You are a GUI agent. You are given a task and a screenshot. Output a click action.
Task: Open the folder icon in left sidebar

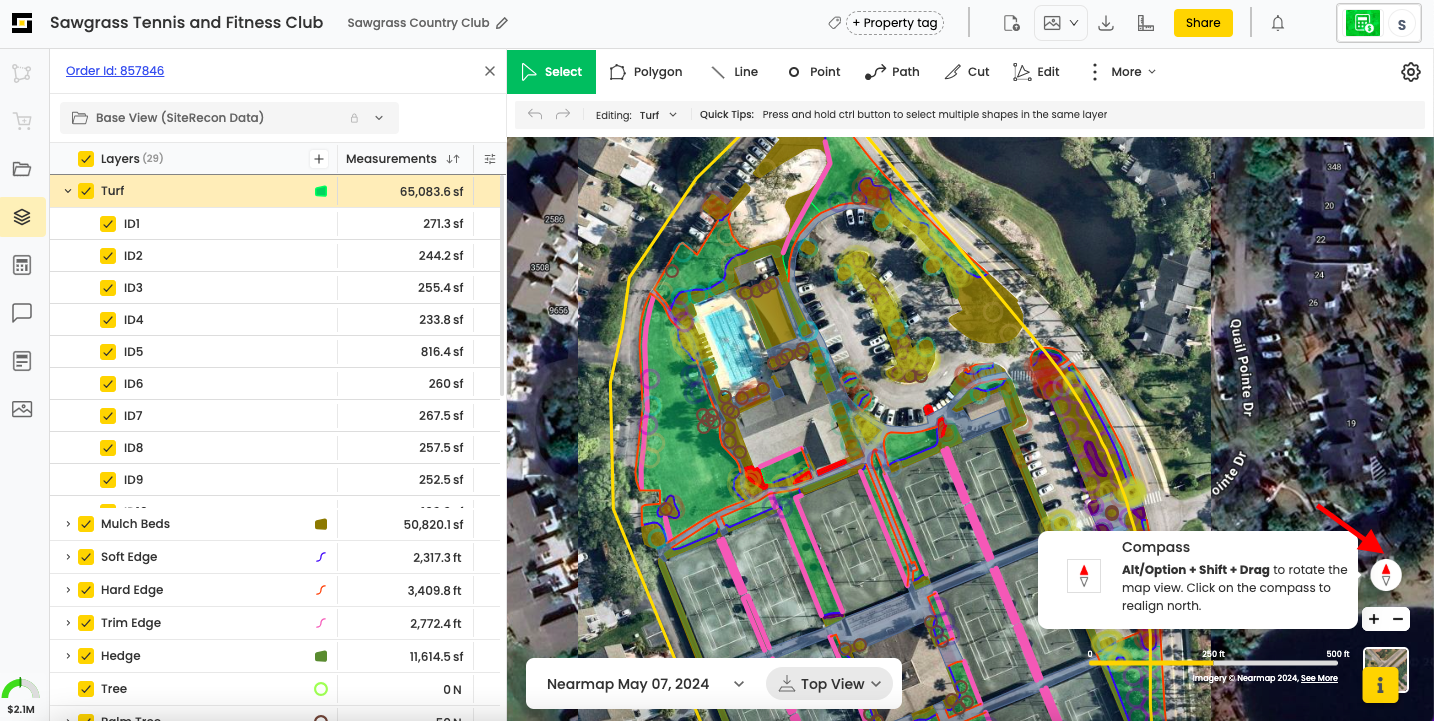coord(22,169)
